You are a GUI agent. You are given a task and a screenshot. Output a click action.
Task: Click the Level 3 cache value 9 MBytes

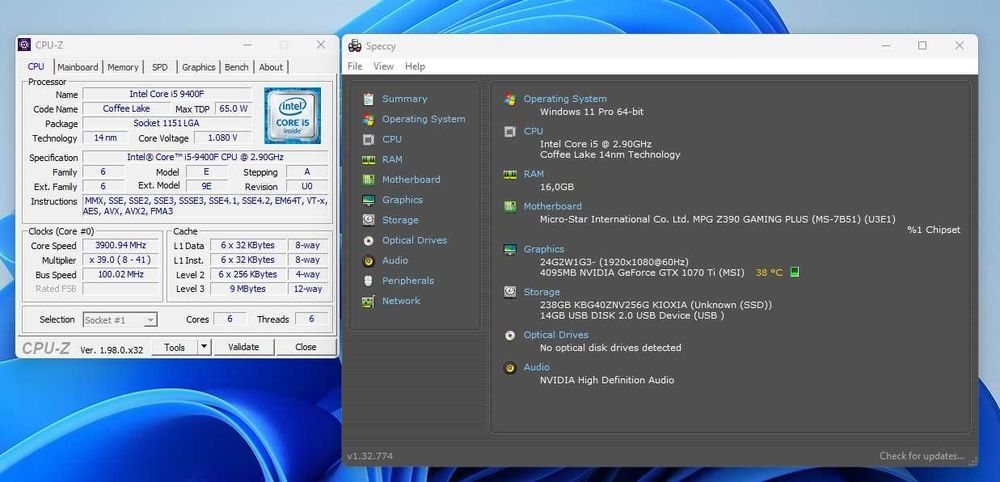coord(247,289)
